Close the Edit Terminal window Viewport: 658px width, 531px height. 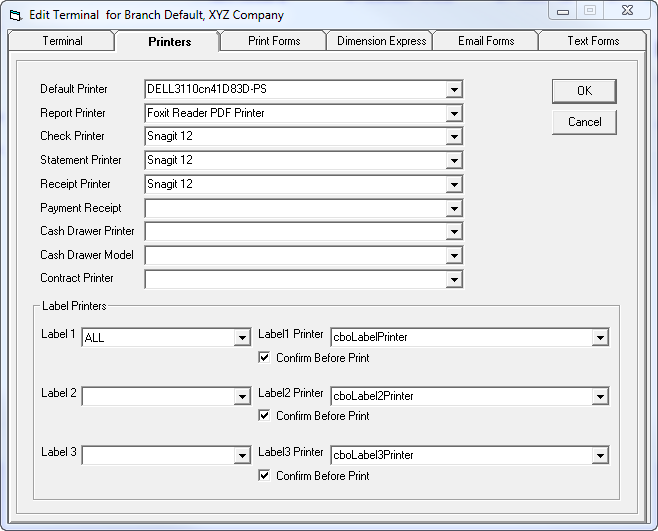627,10
